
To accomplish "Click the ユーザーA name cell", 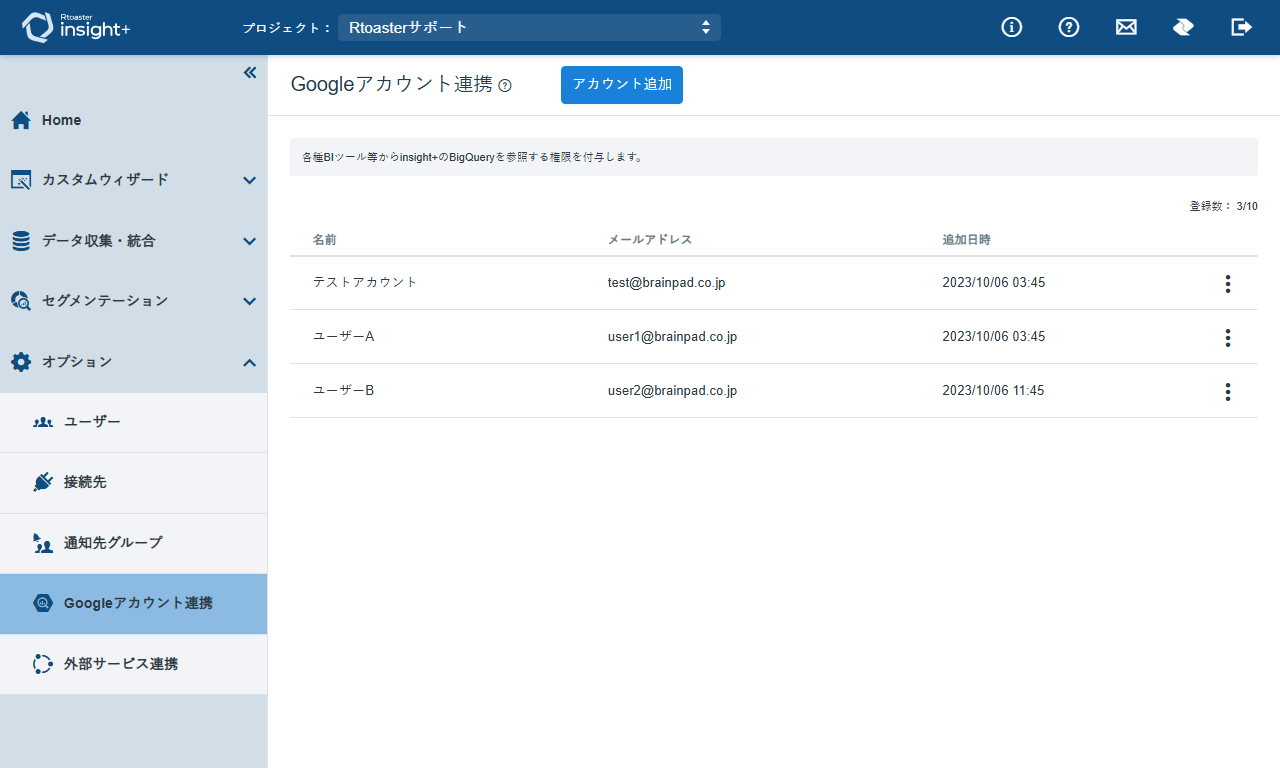I will [x=343, y=336].
